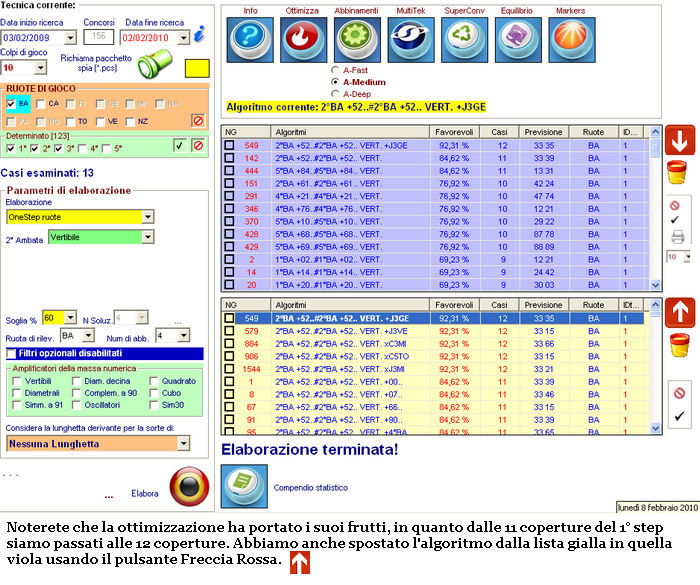Screen dimensions: 700x585
Task: Enable the Vertibili amplifier checkbox
Action: point(17,381)
